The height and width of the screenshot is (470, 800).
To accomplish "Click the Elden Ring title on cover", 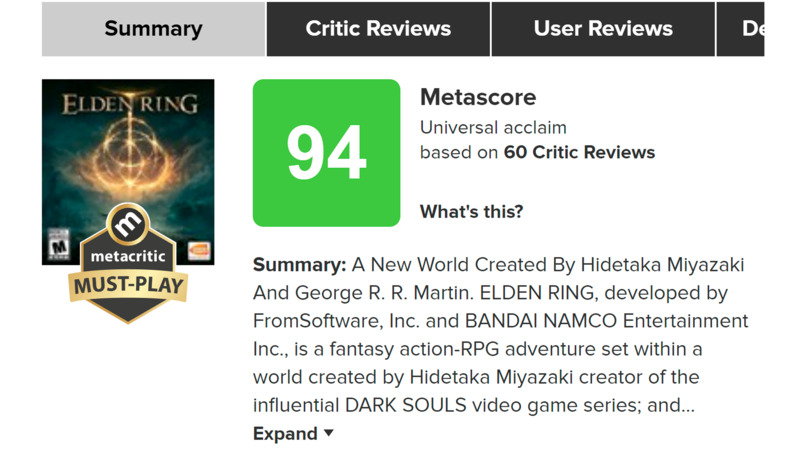I will point(130,104).
